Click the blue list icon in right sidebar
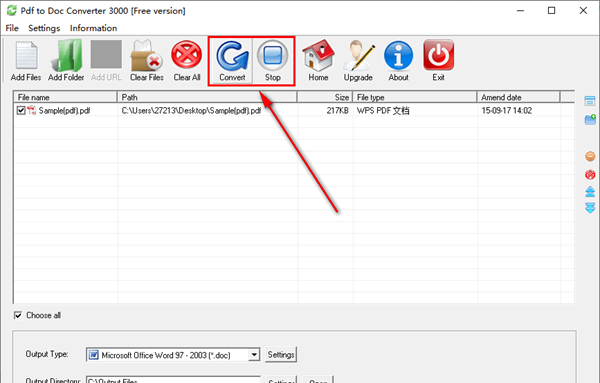 (590, 101)
